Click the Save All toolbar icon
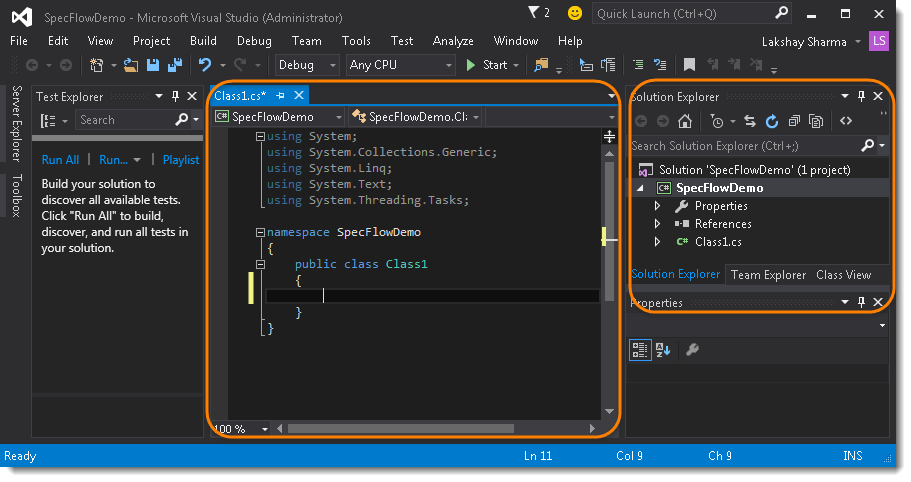This screenshot has width=911, height=482. [x=175, y=65]
